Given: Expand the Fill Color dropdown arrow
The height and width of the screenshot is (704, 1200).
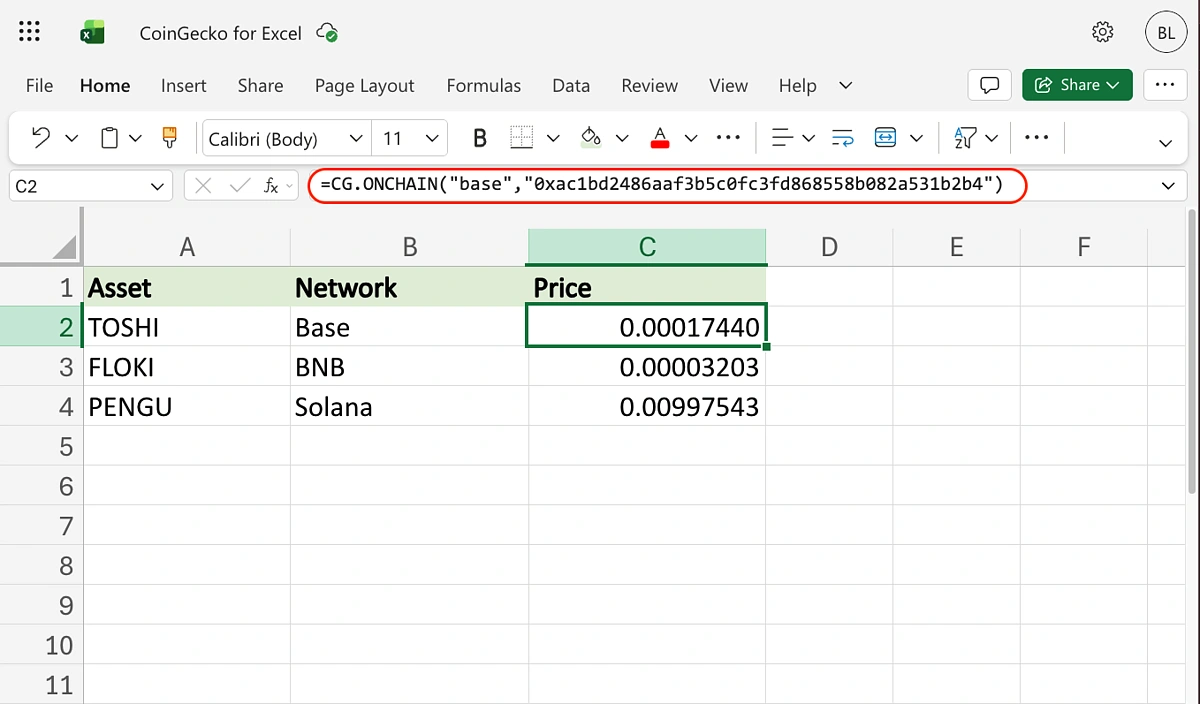Looking at the screenshot, I should [622, 138].
